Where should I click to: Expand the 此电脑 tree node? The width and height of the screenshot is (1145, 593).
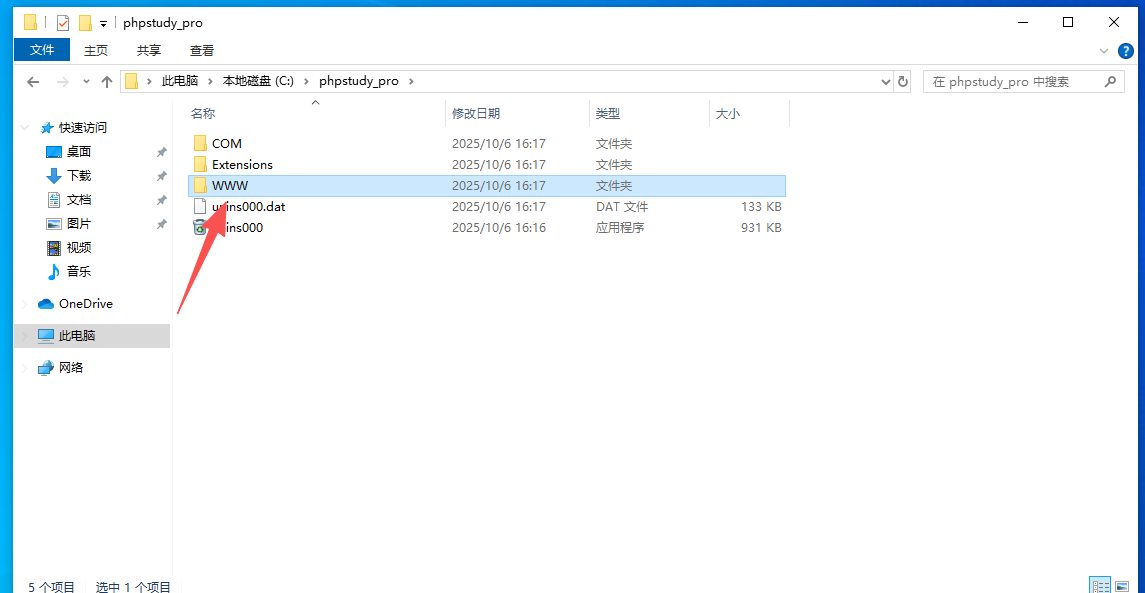tap(26, 336)
